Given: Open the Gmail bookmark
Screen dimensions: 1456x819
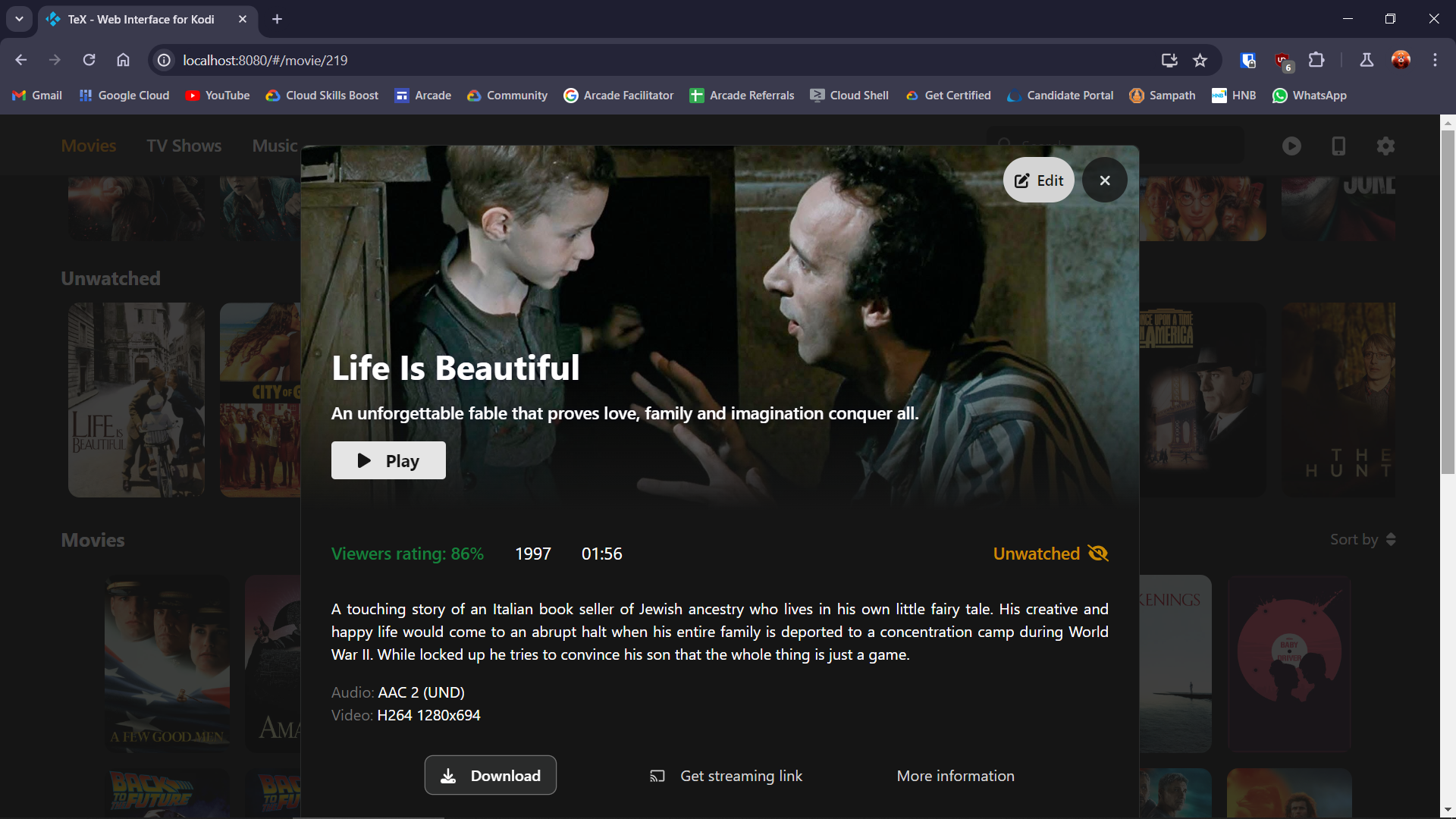Looking at the screenshot, I should pos(37,96).
